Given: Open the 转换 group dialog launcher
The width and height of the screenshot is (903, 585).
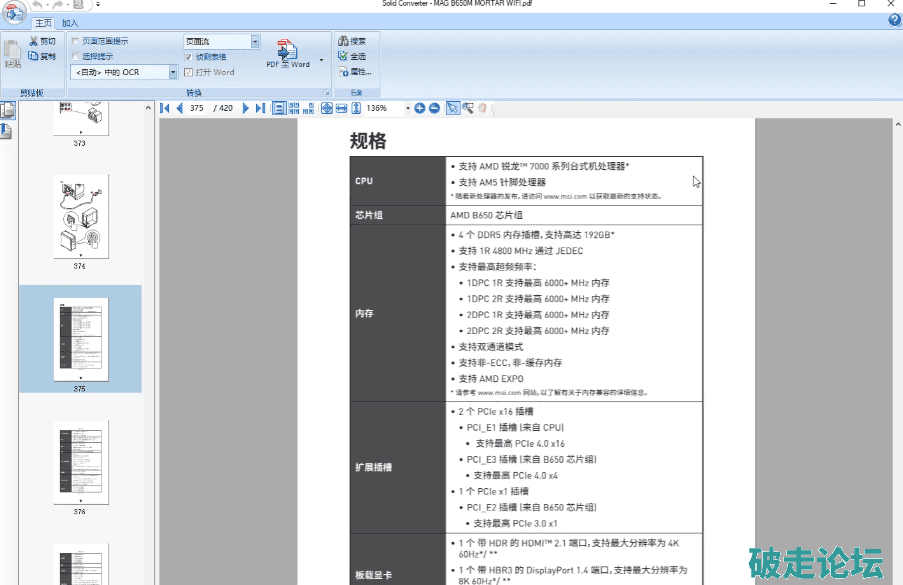Looking at the screenshot, I should point(327,93).
